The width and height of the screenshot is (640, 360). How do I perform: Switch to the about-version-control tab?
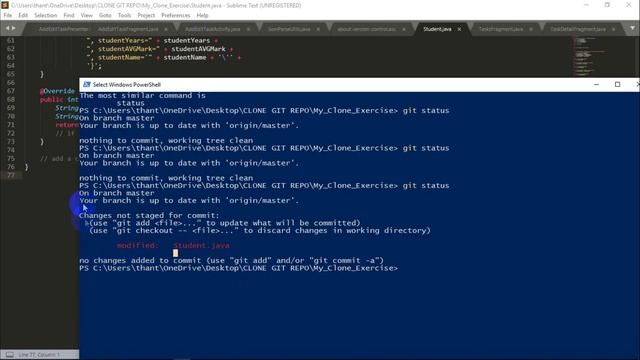[x=367, y=29]
